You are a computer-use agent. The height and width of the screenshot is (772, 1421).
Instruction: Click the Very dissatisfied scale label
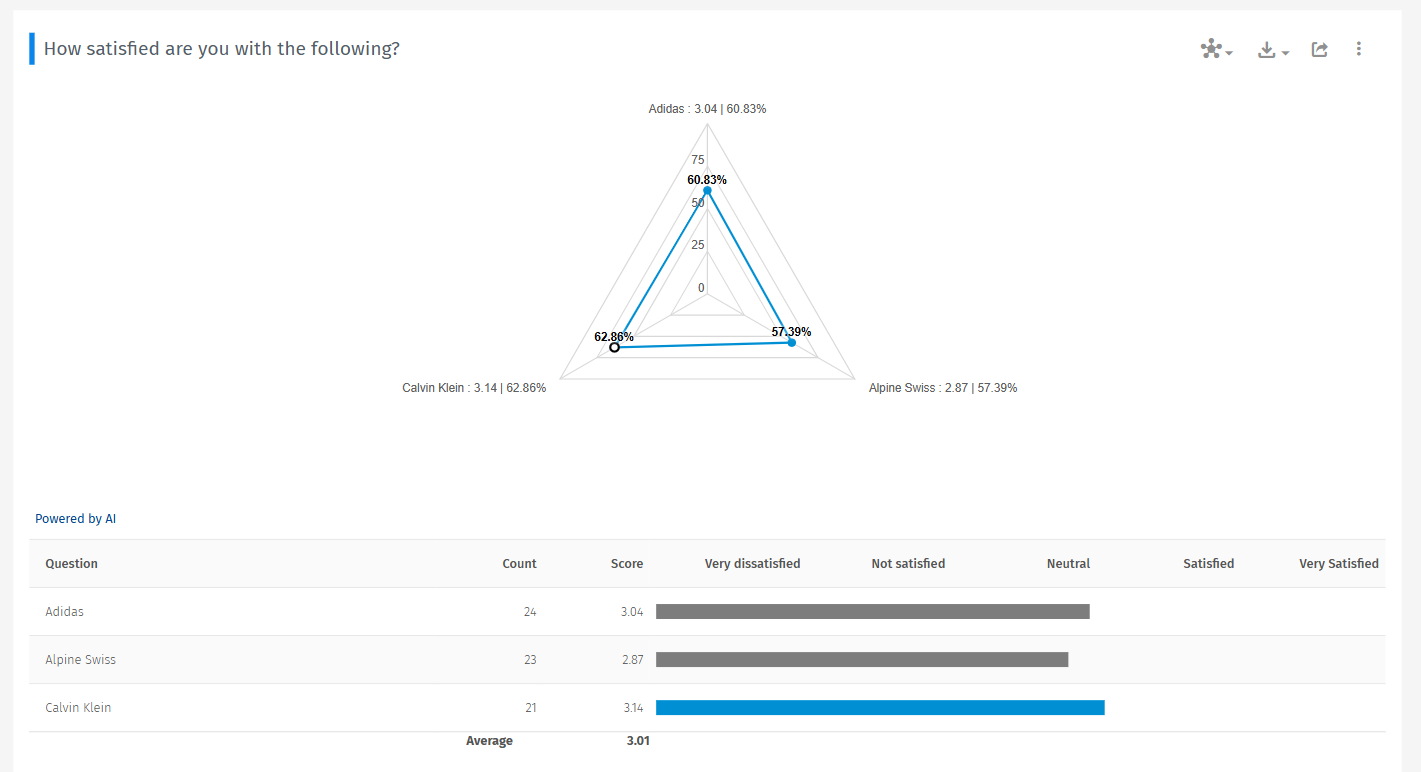coord(752,564)
